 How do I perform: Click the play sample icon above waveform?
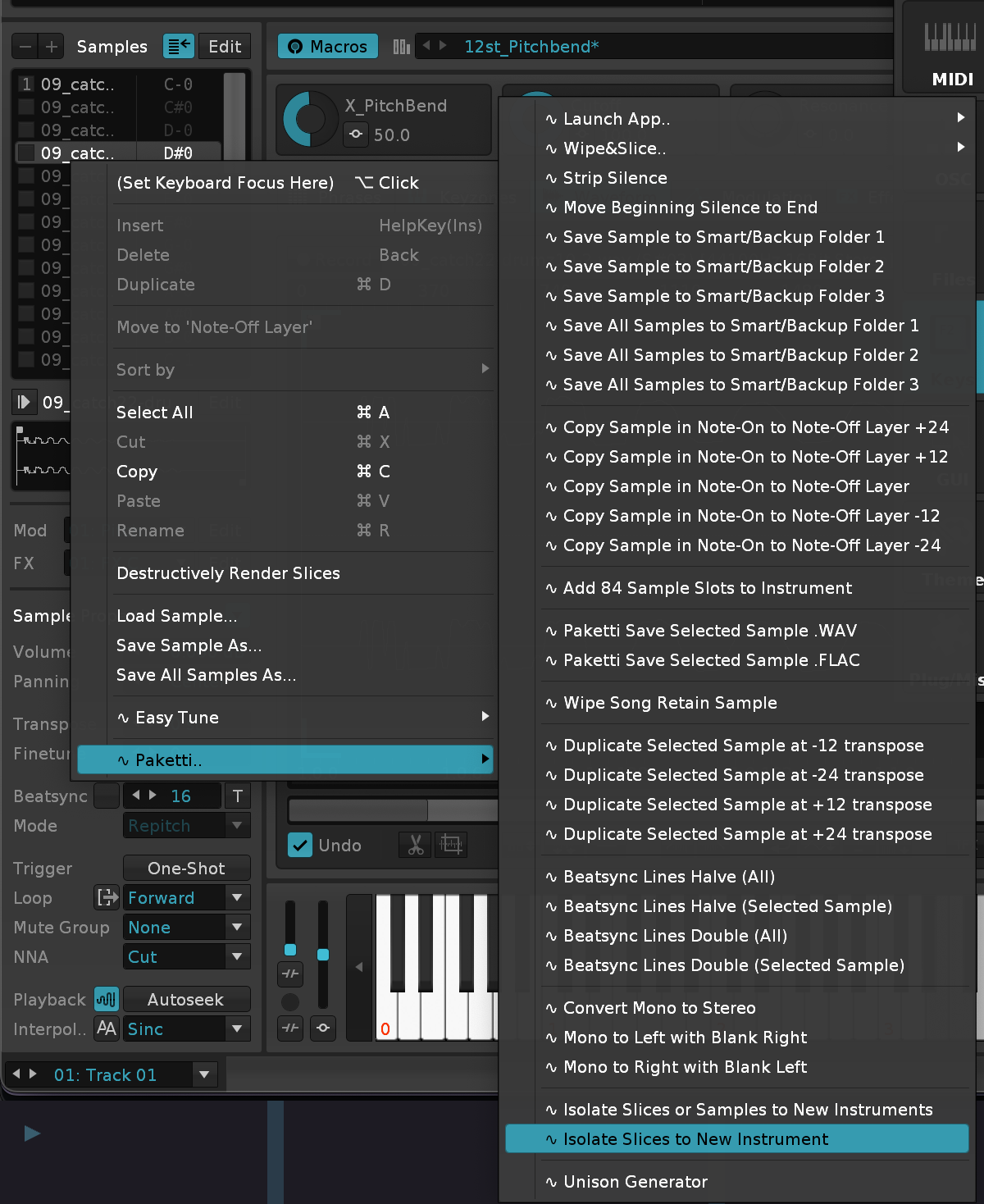coord(24,402)
